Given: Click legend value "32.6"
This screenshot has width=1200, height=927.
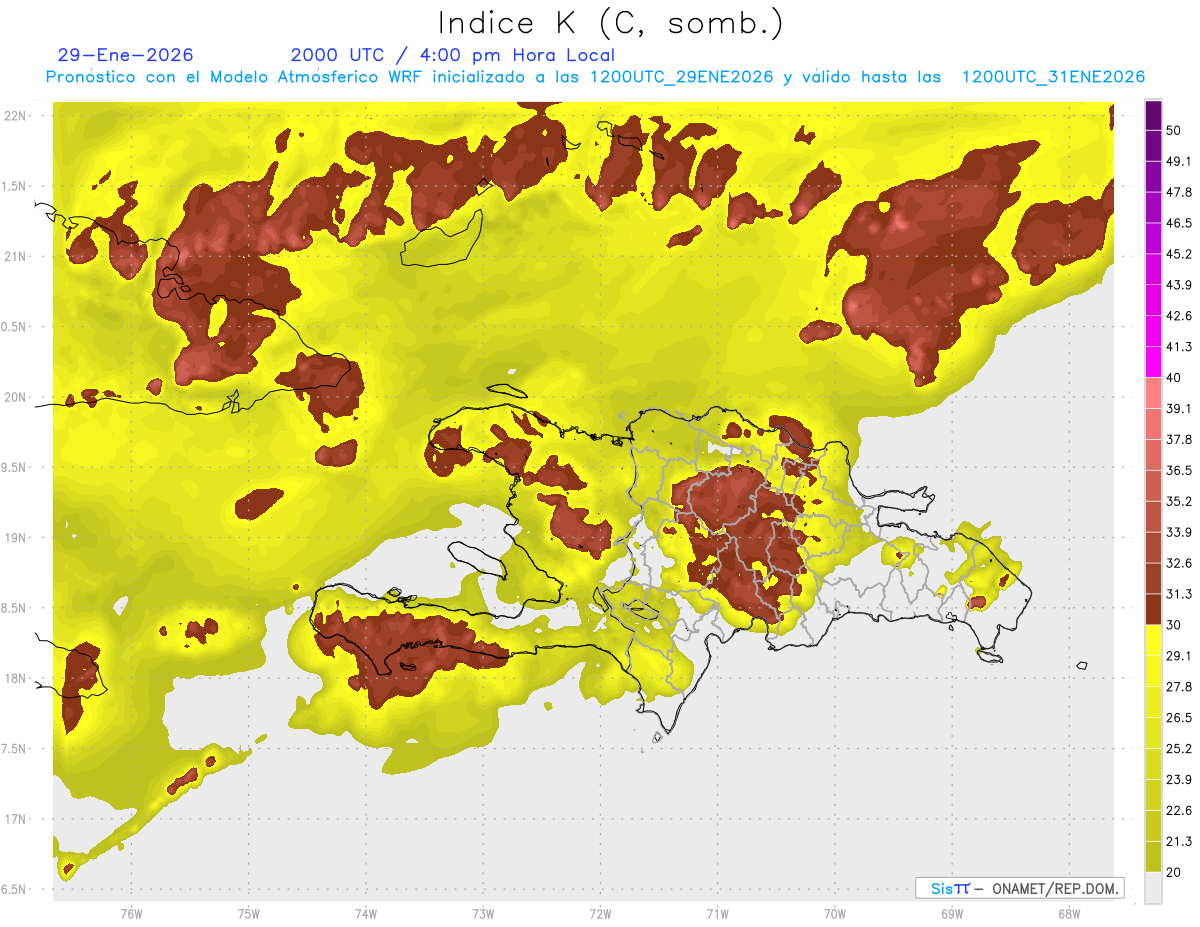Looking at the screenshot, I should 1179,563.
